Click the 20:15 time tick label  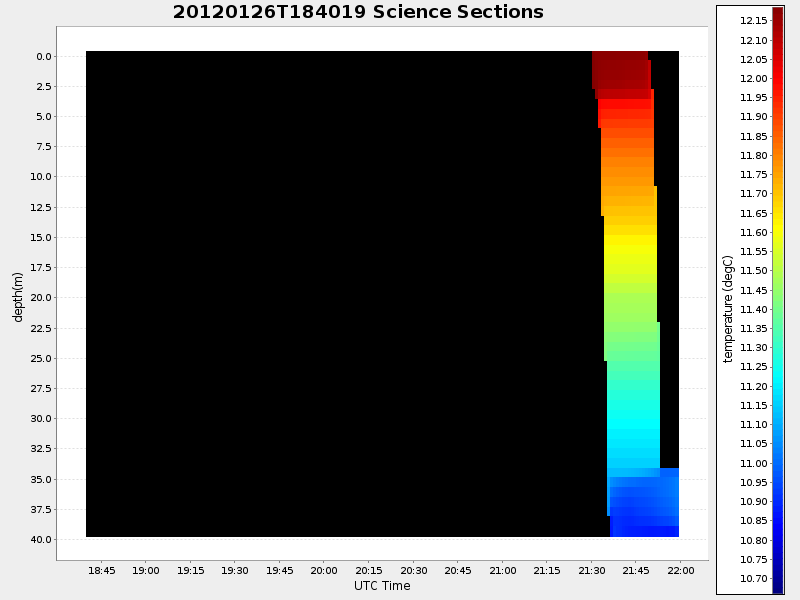(369, 570)
